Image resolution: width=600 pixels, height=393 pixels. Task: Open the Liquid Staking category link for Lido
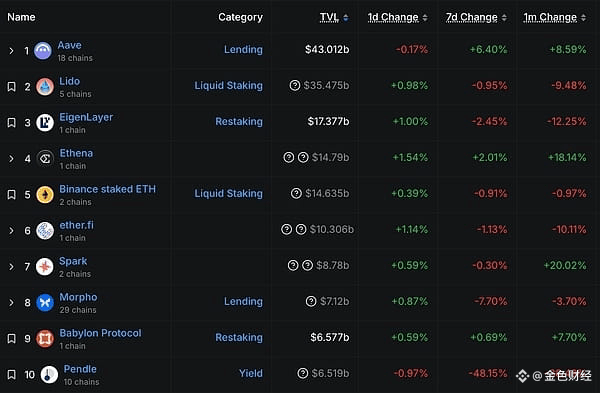pyautogui.click(x=228, y=85)
